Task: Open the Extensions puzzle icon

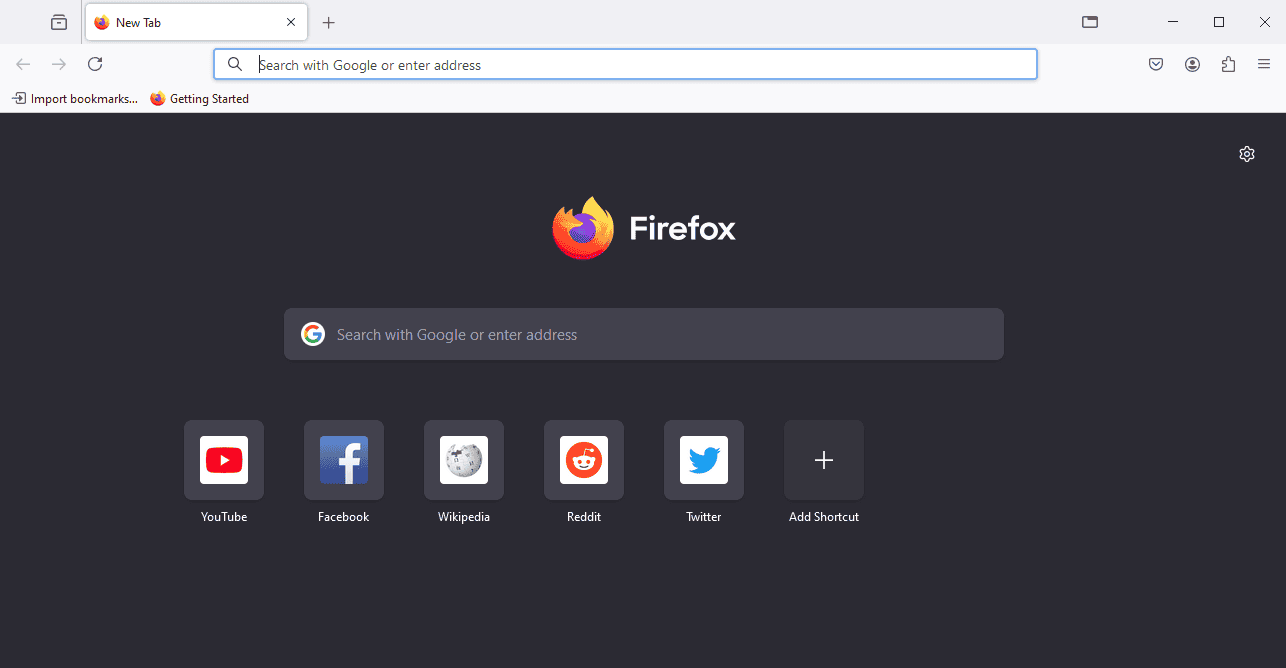Action: pos(1228,64)
